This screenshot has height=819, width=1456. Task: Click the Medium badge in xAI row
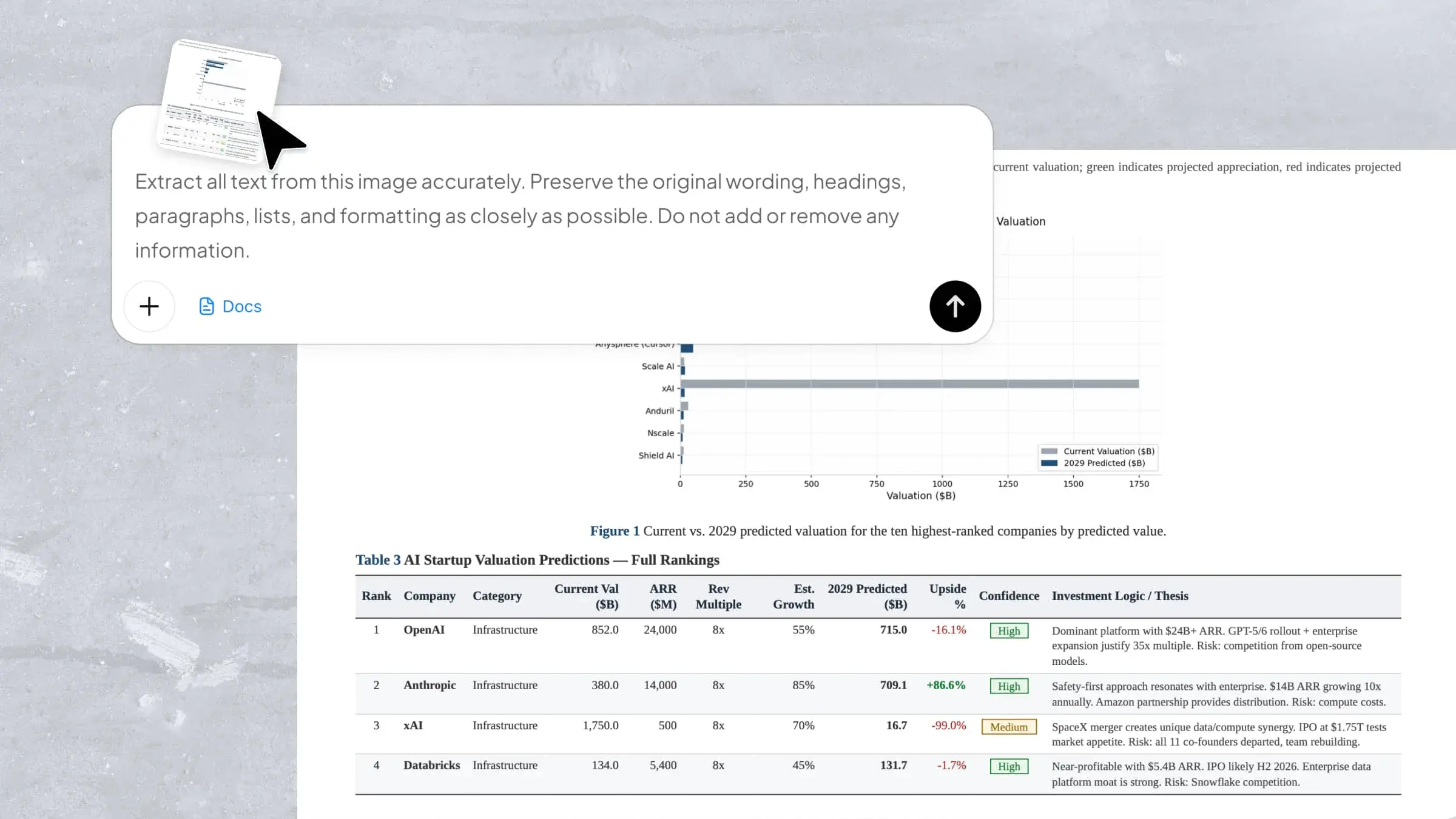[1009, 727]
